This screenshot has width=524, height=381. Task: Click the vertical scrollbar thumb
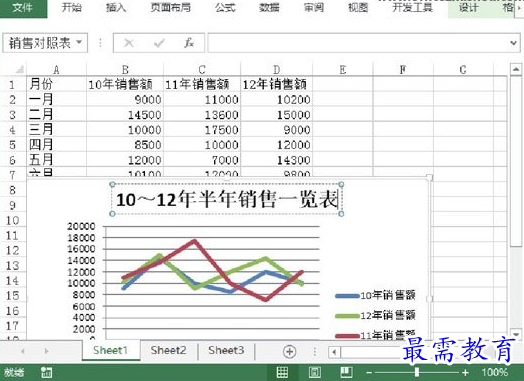pos(516,162)
